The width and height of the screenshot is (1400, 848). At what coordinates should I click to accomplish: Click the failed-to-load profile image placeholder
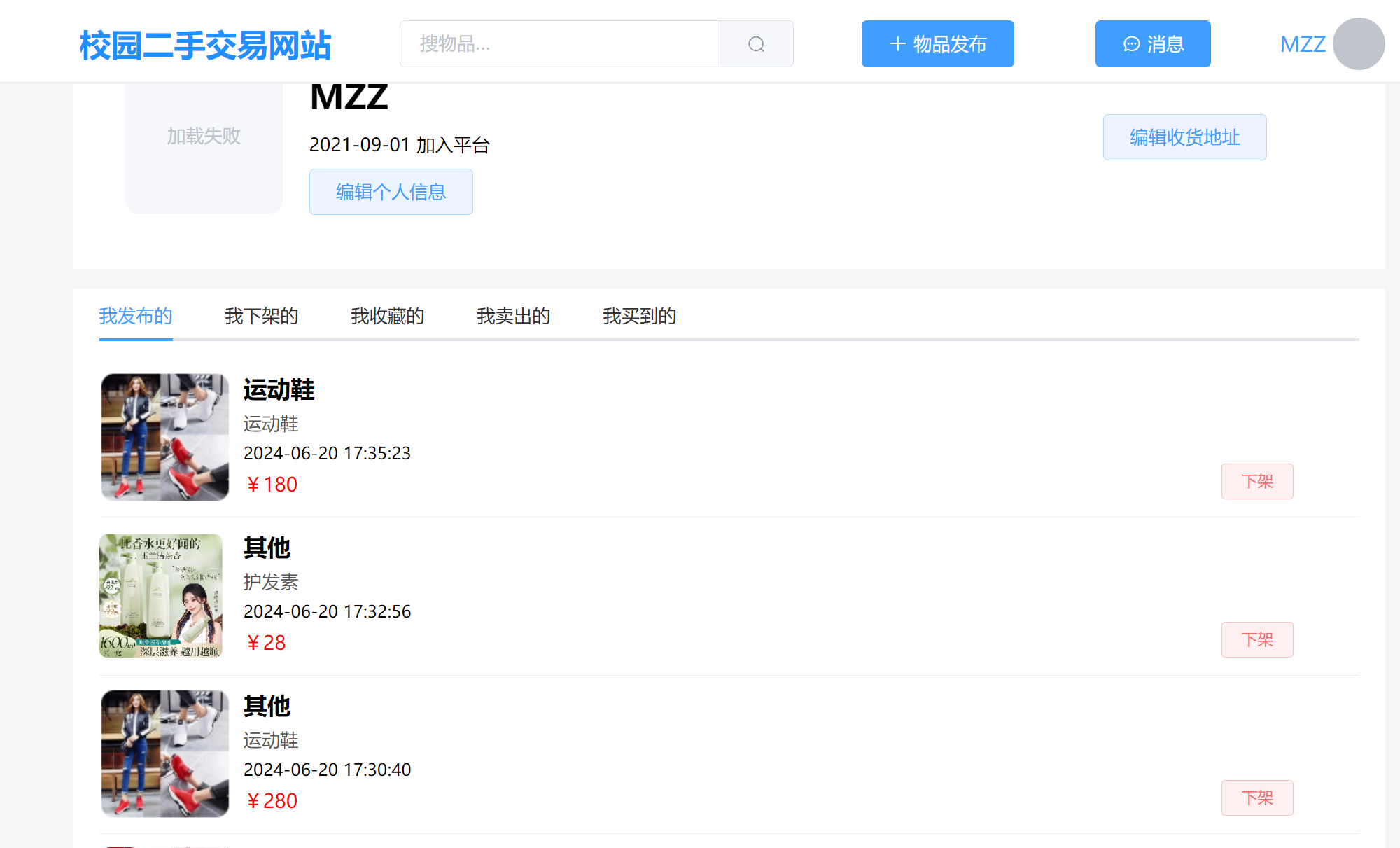[203, 137]
